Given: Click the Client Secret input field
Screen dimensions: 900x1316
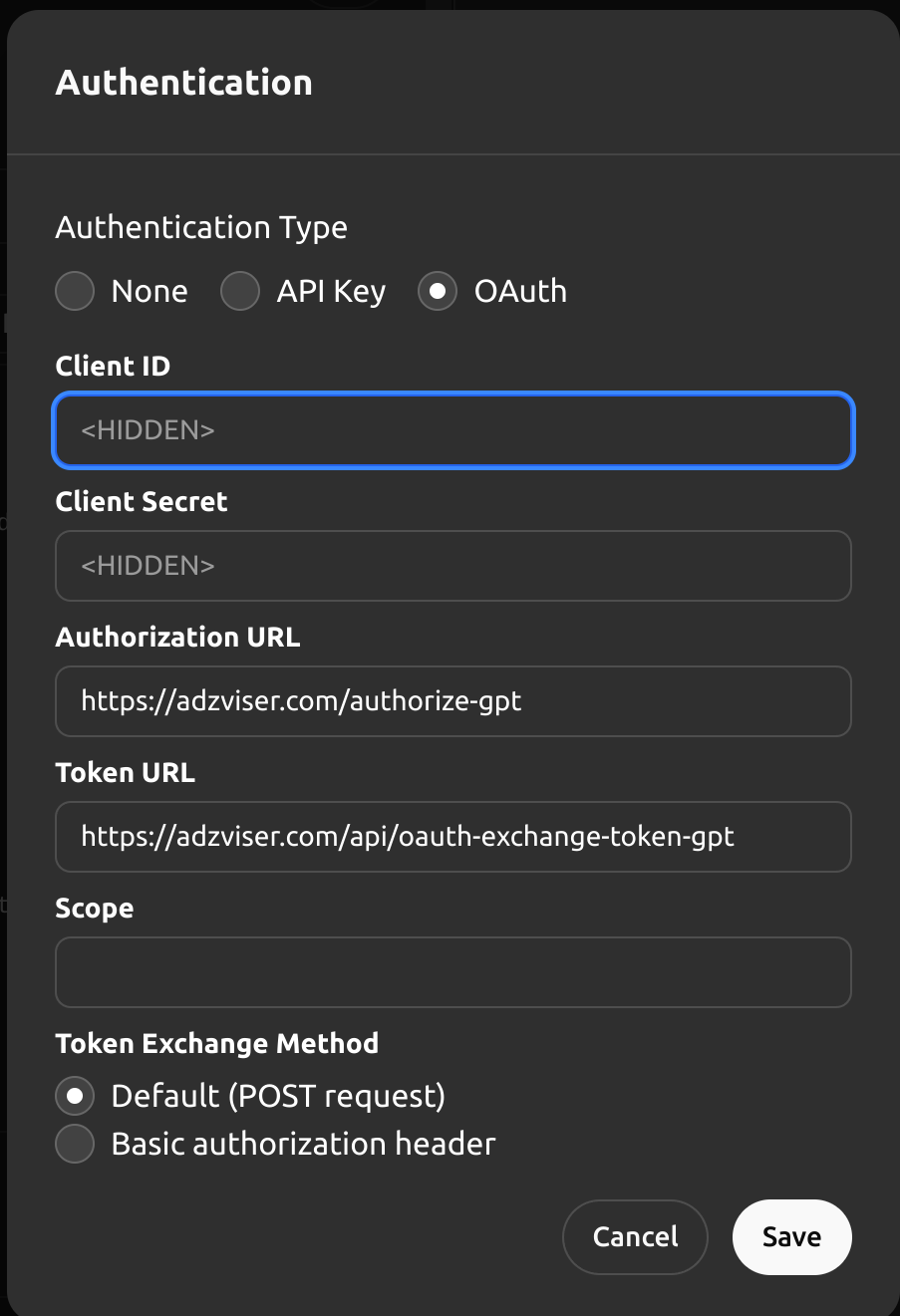Looking at the screenshot, I should coord(453,565).
